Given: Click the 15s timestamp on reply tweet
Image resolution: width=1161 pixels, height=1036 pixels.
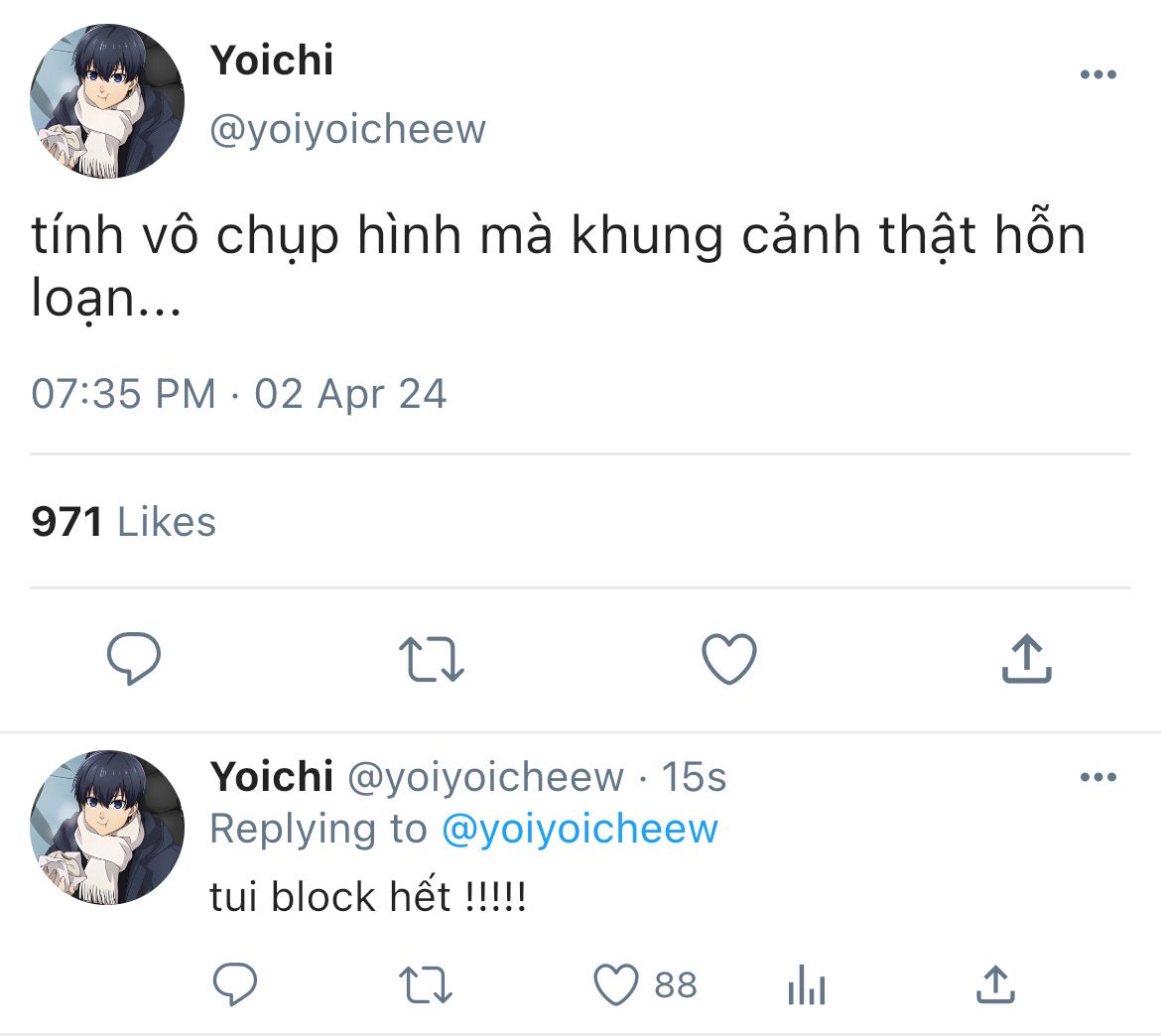Looking at the screenshot, I should tap(694, 777).
